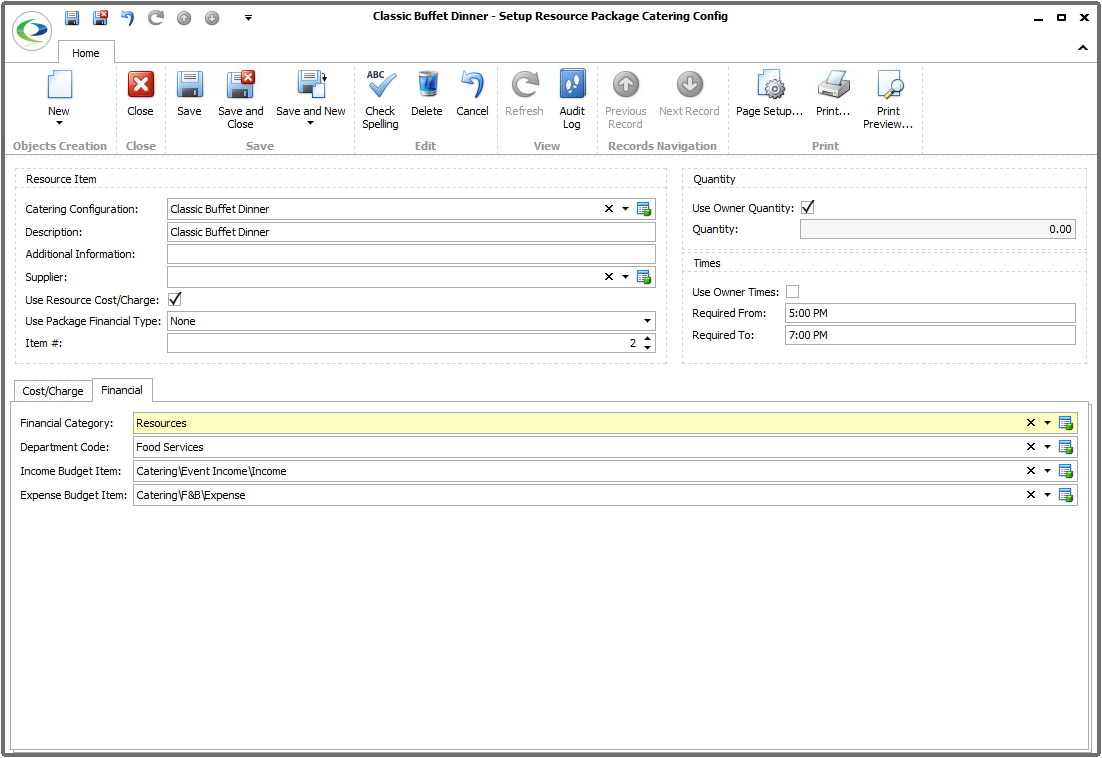Clear the Supplier field with X
1102x758 pixels.
[609, 277]
